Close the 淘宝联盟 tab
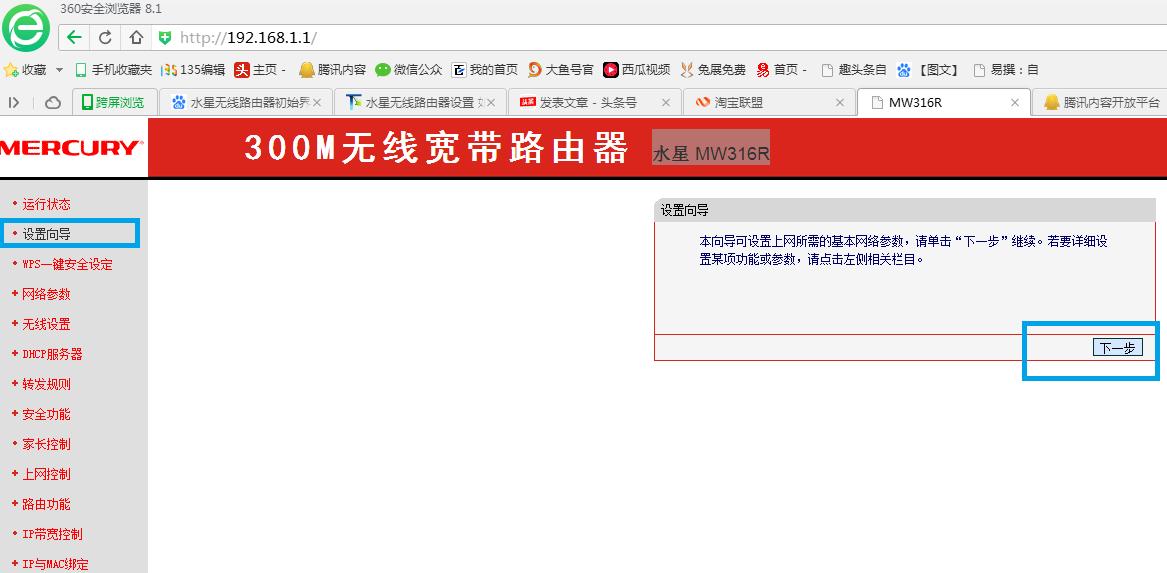 tap(840, 103)
